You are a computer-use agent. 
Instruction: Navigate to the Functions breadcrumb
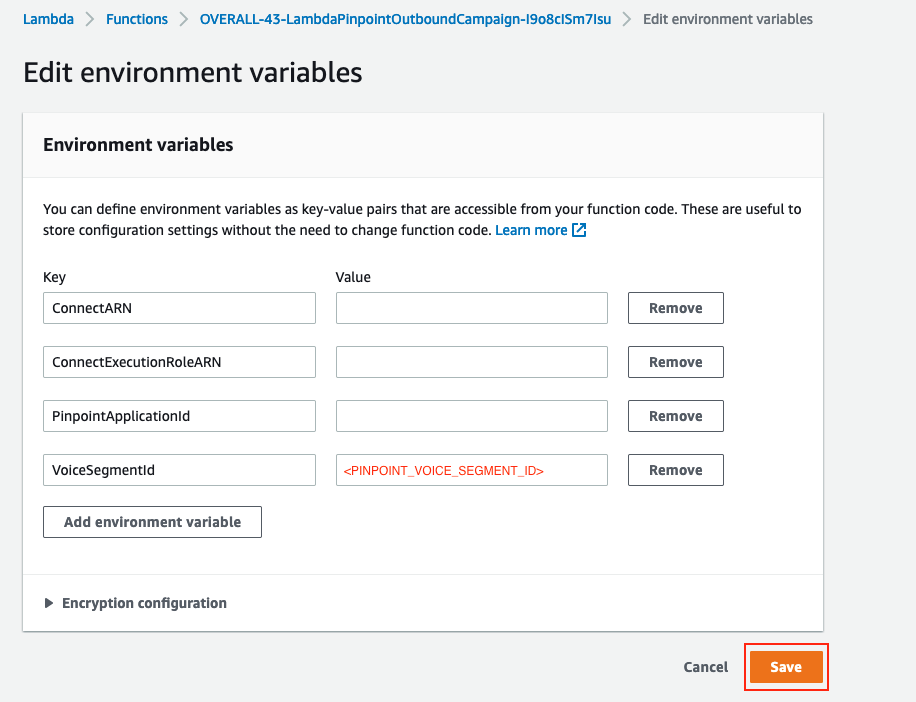(137, 18)
